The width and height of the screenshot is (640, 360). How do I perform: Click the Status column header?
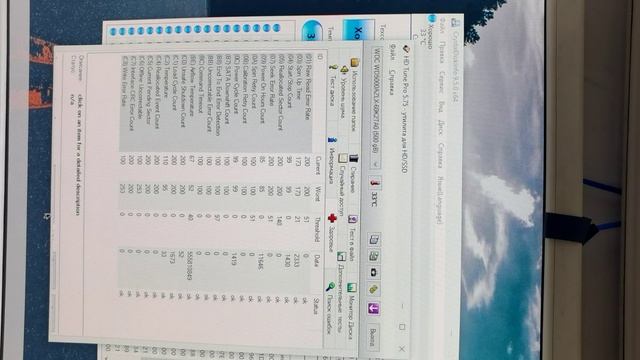315,306
